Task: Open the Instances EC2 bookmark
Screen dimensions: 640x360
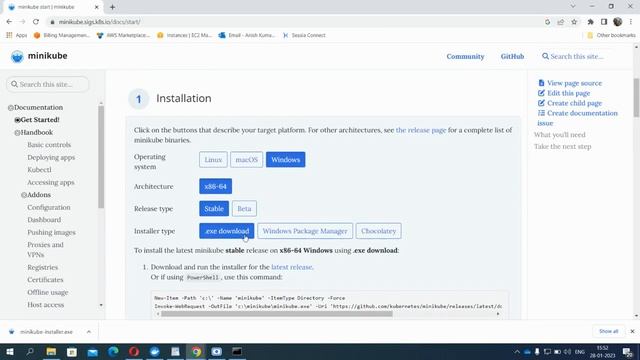Action: pos(184,35)
